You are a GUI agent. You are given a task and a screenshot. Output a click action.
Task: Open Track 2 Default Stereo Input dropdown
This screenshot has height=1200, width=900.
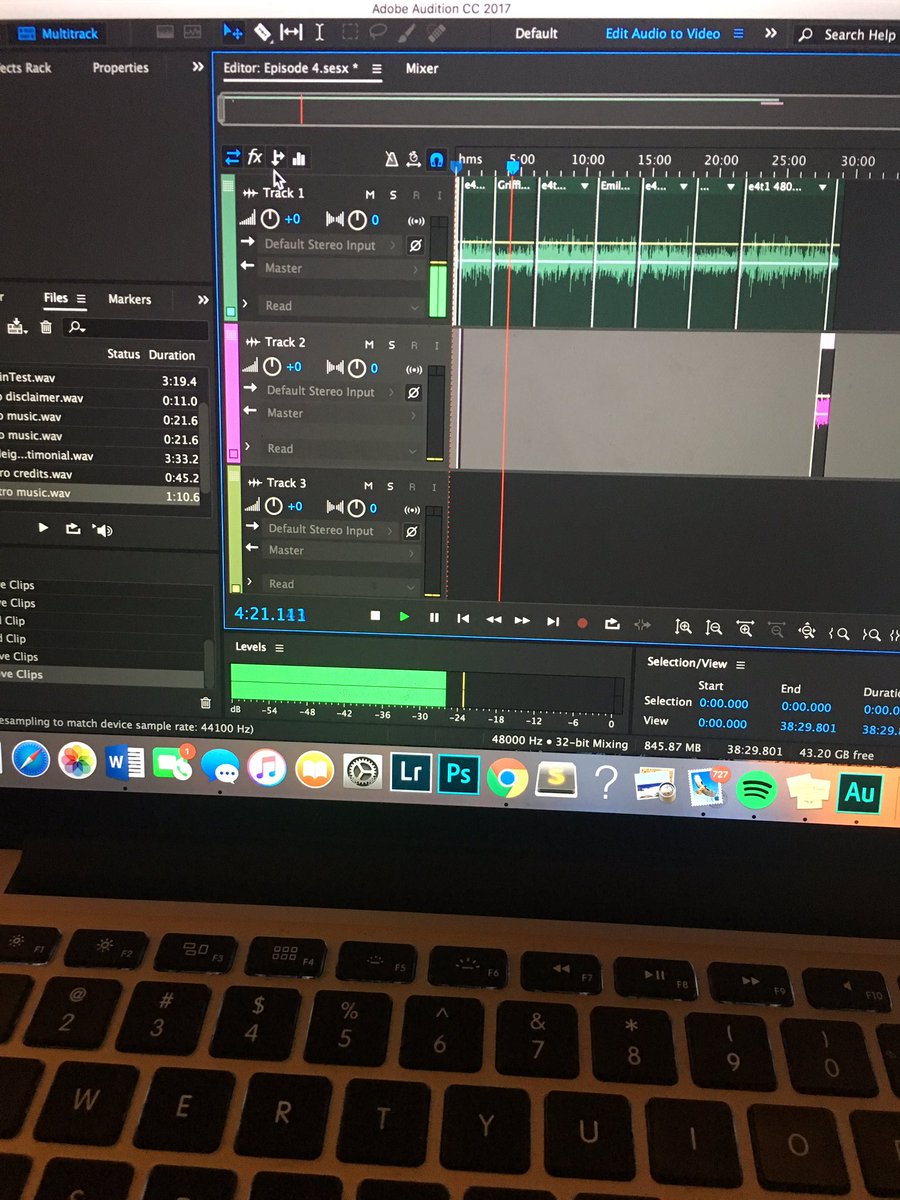(x=333, y=392)
